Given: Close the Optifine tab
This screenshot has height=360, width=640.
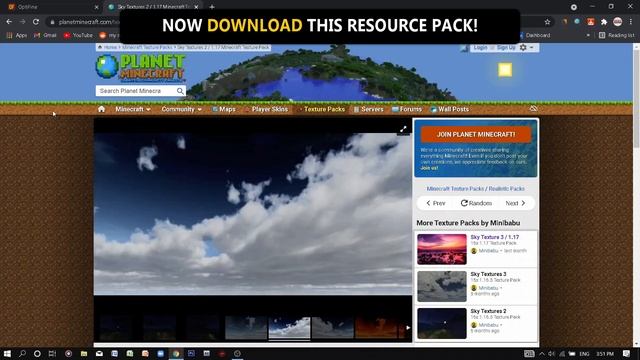Looking at the screenshot, I should pyautogui.click(x=97, y=7).
